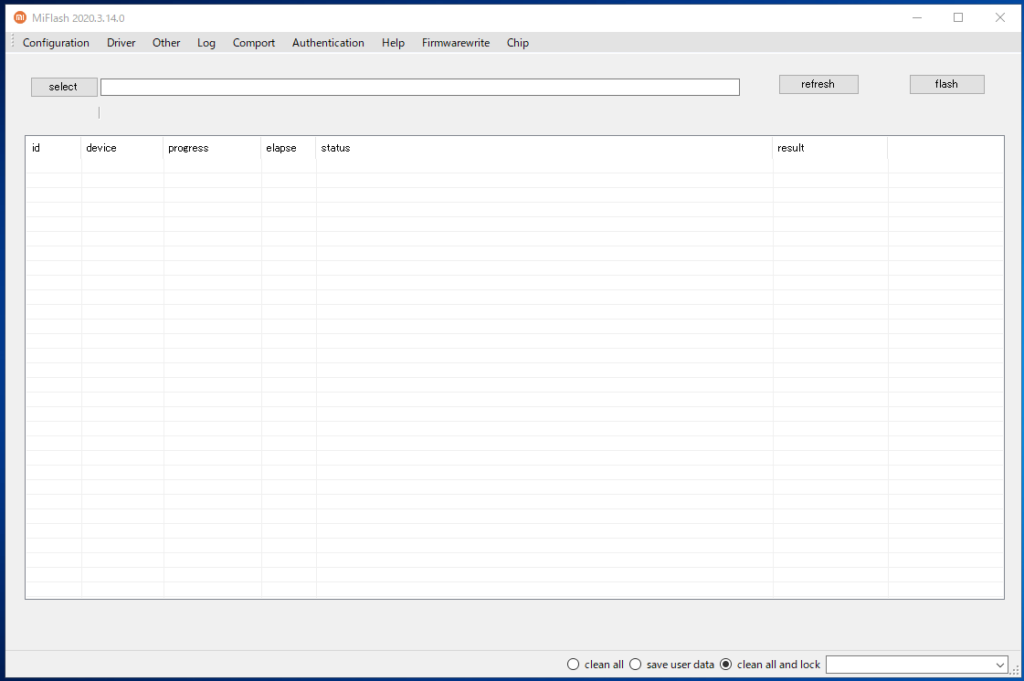
Task: Click the refresh button to scan devices
Action: pos(818,84)
